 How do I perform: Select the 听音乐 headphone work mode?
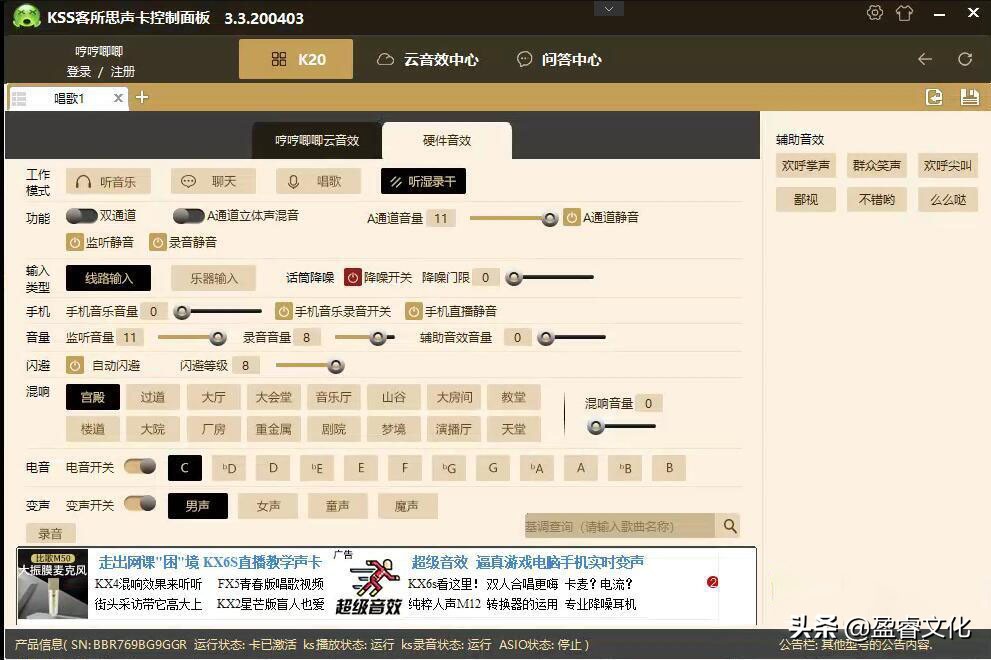(110, 181)
